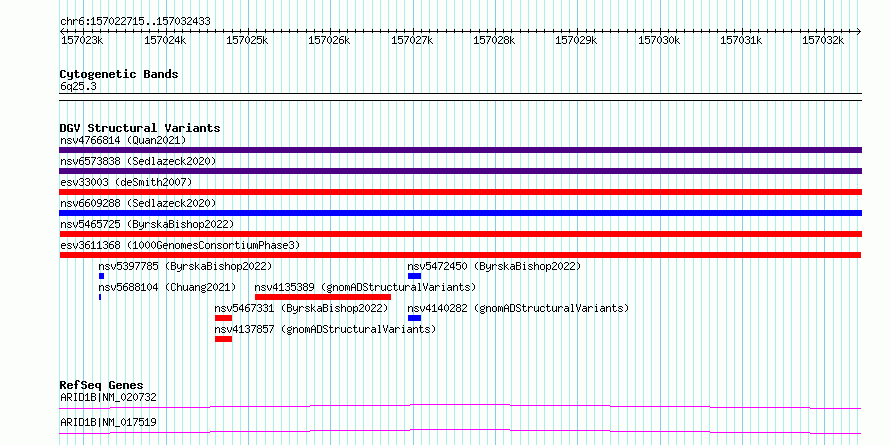Click the nsv6609288 (Sedlazeck2020) label

pos(138,203)
